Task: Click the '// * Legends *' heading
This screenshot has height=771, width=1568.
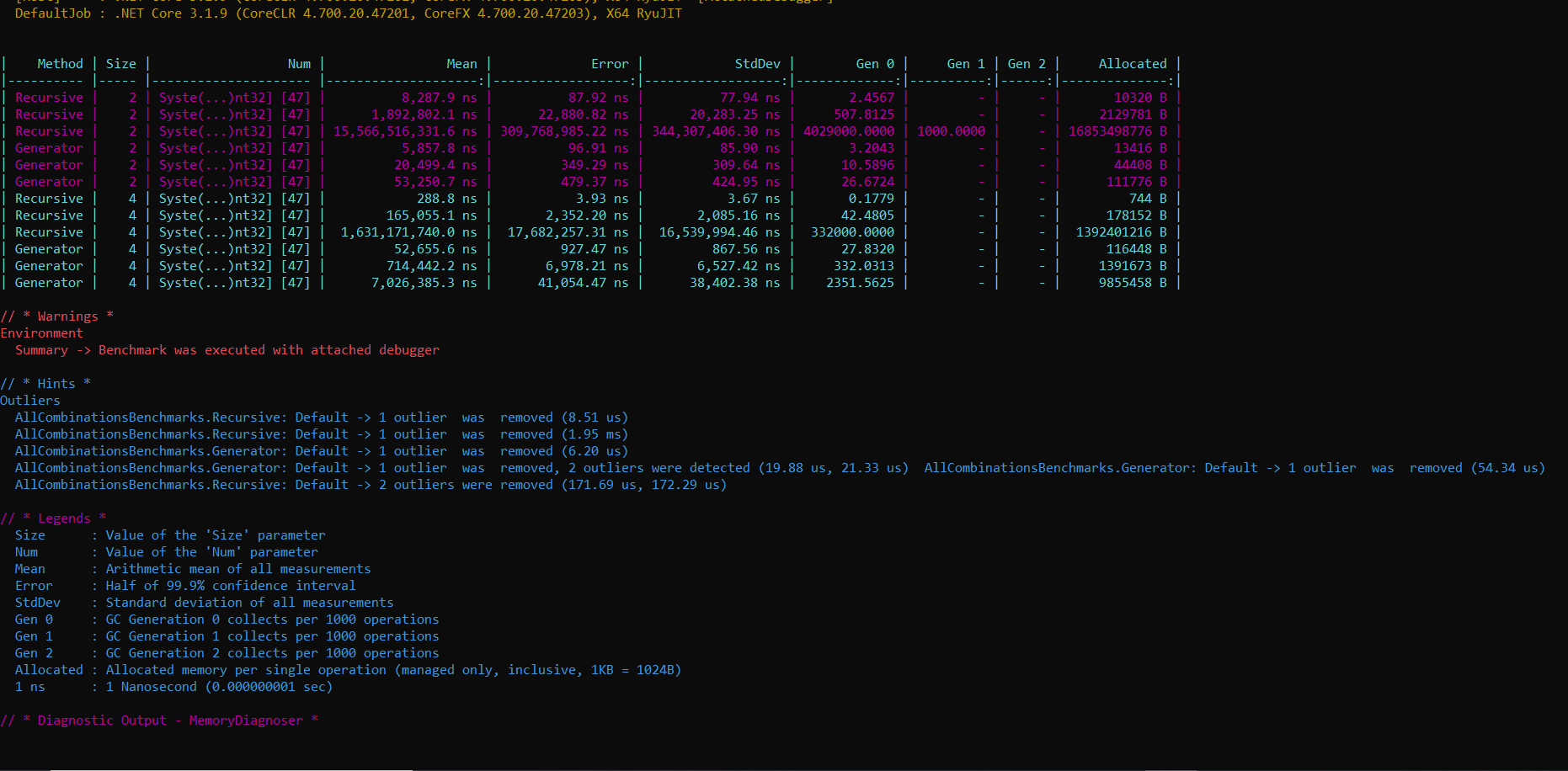Action: click(54, 518)
